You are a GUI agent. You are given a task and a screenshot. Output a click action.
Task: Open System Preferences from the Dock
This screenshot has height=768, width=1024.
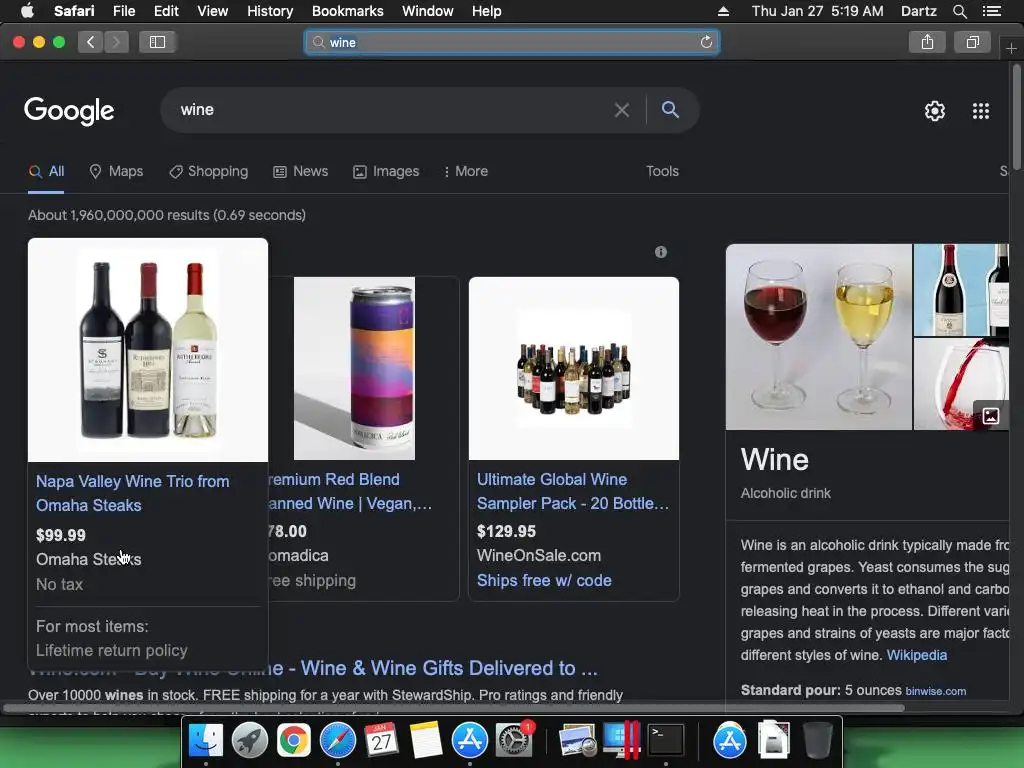pyautogui.click(x=514, y=740)
